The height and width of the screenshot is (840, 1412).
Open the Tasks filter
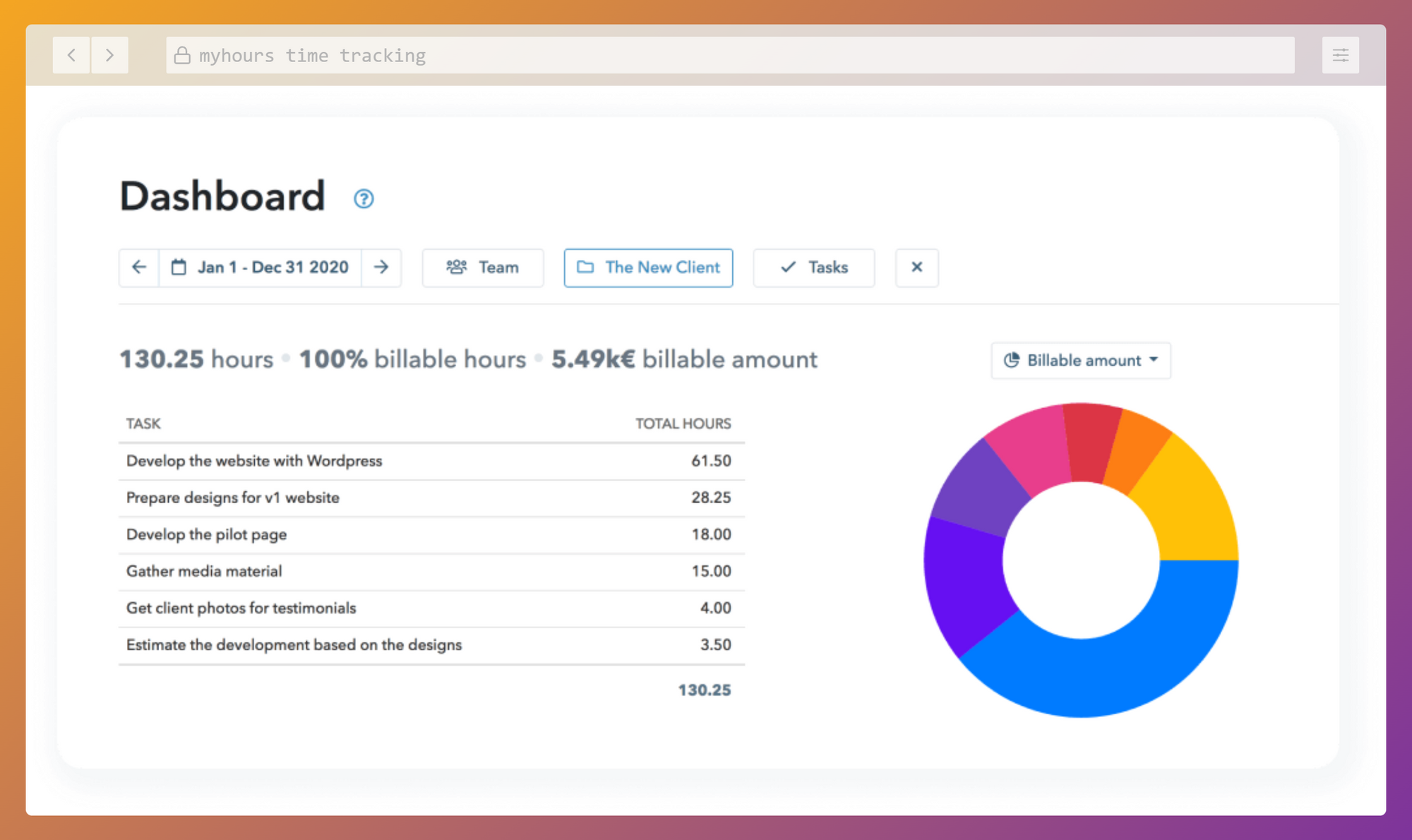tap(814, 268)
